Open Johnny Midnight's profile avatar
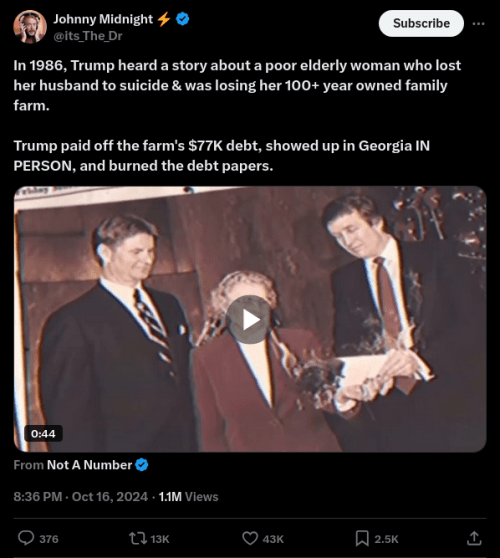Image resolution: width=500 pixels, height=558 pixels. (x=30, y=27)
